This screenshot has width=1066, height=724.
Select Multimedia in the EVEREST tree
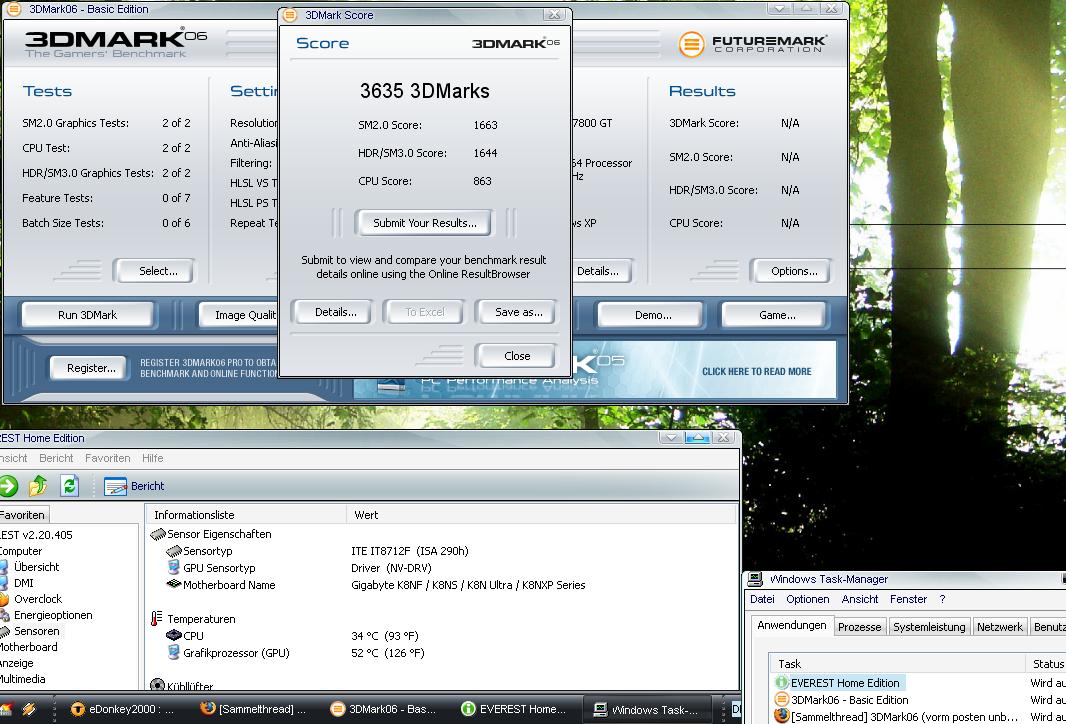[22, 679]
